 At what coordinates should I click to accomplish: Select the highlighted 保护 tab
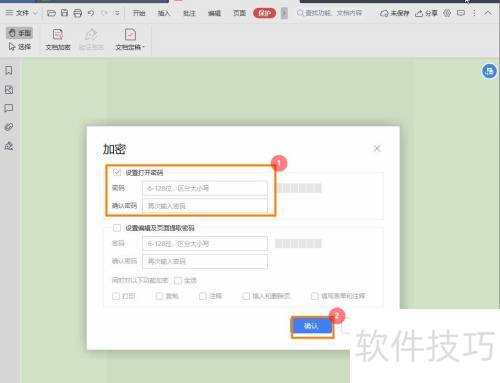tap(264, 13)
